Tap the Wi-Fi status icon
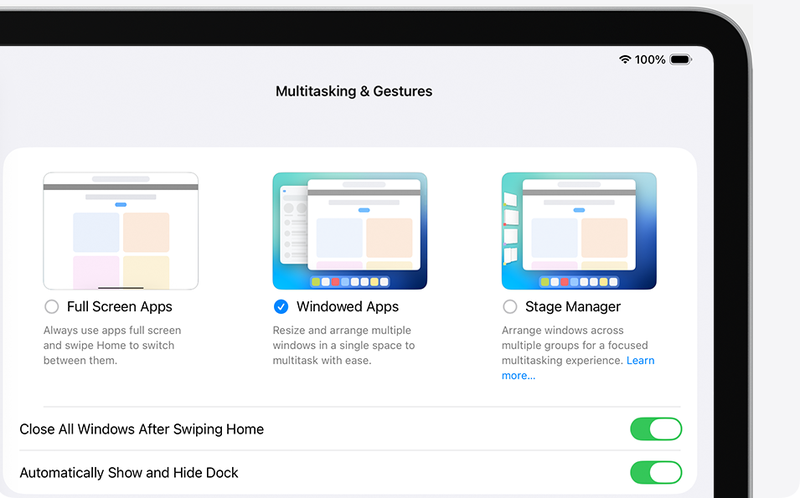The width and height of the screenshot is (800, 498). [625, 59]
